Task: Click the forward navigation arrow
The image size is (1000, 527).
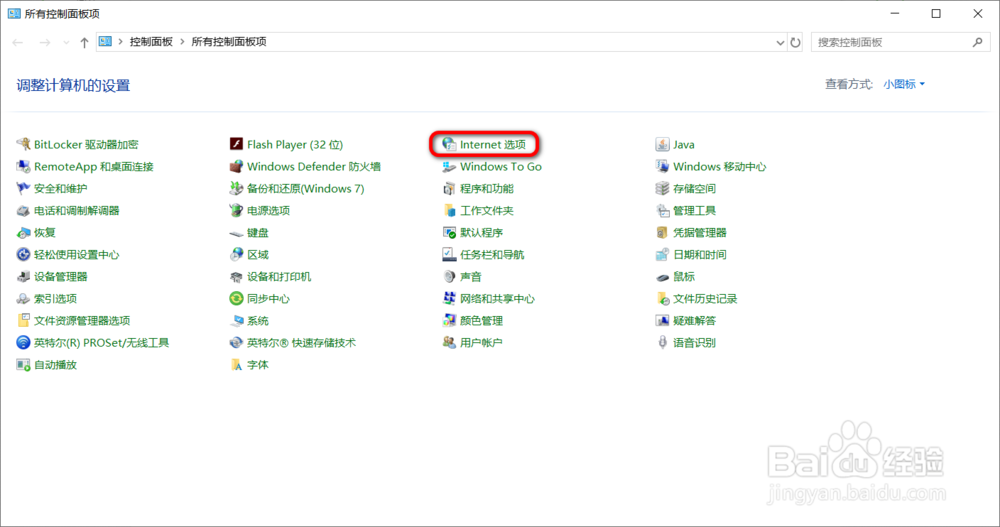Action: click(x=45, y=43)
